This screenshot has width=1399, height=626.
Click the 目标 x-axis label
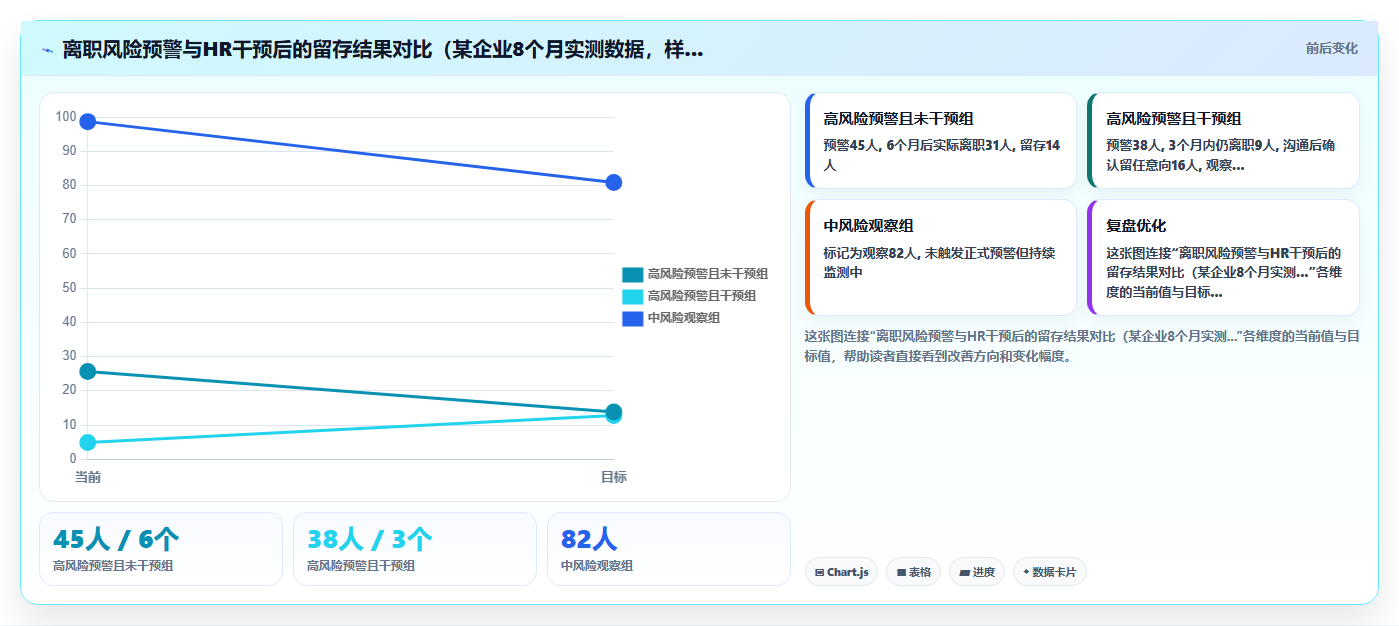(x=614, y=478)
